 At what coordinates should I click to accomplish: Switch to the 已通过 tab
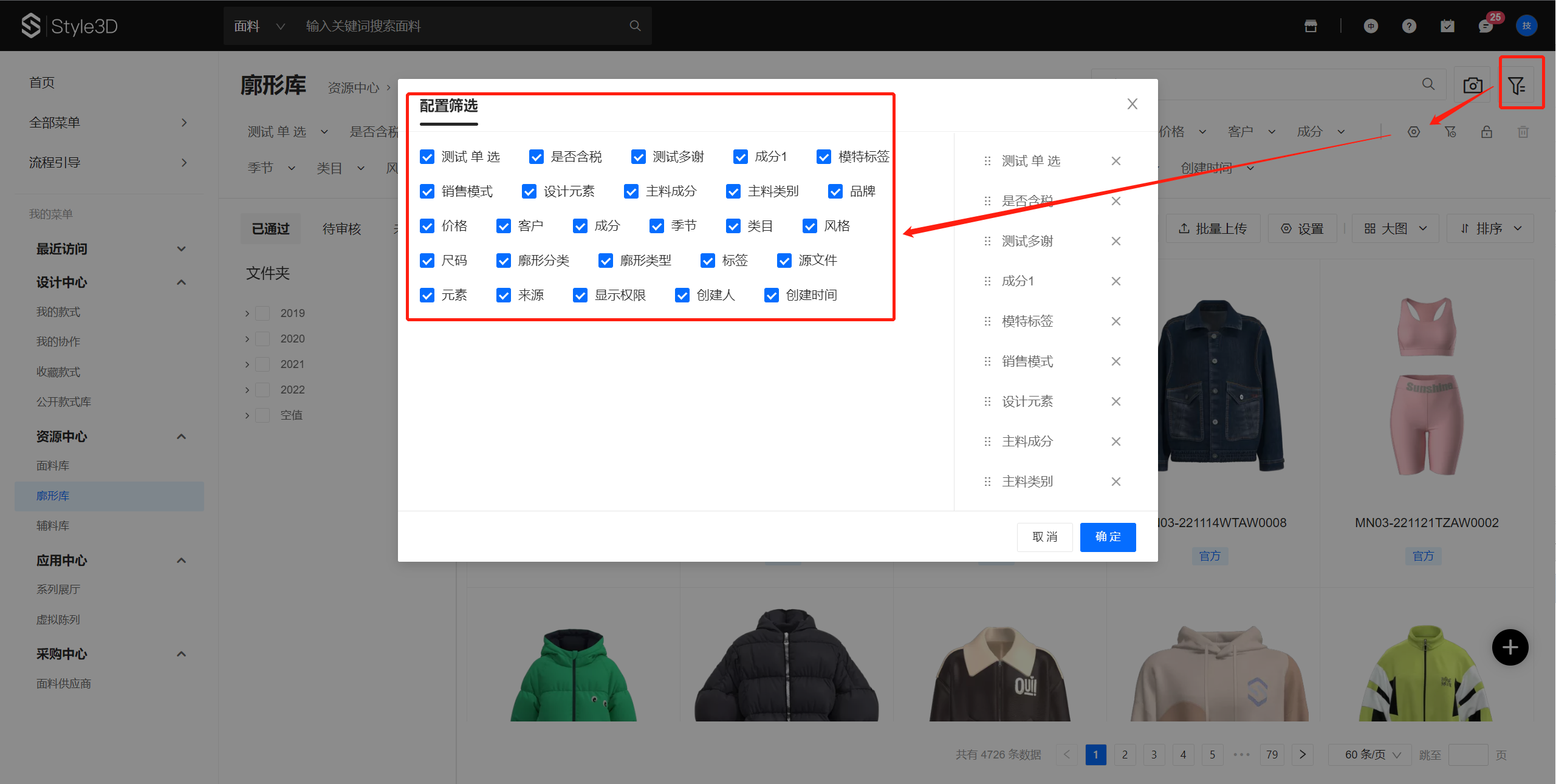point(270,229)
